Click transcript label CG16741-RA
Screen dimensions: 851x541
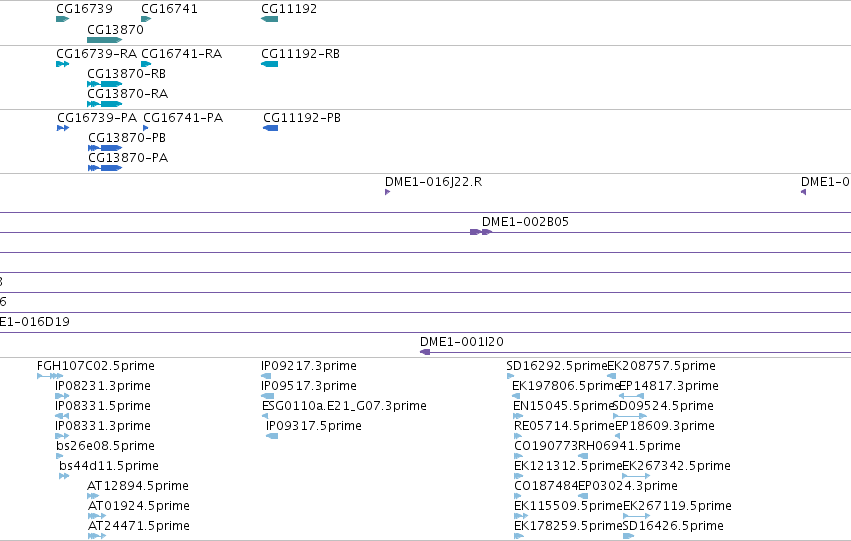click(181, 54)
